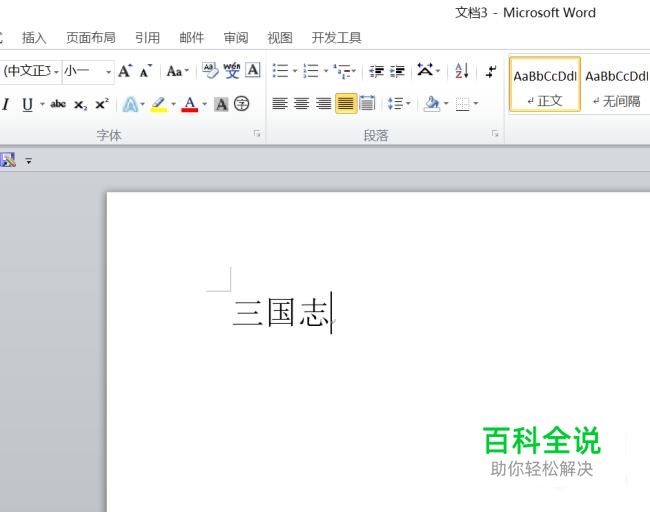Click the Increase Indent icon
Screen dimensions: 650x512
point(397,71)
